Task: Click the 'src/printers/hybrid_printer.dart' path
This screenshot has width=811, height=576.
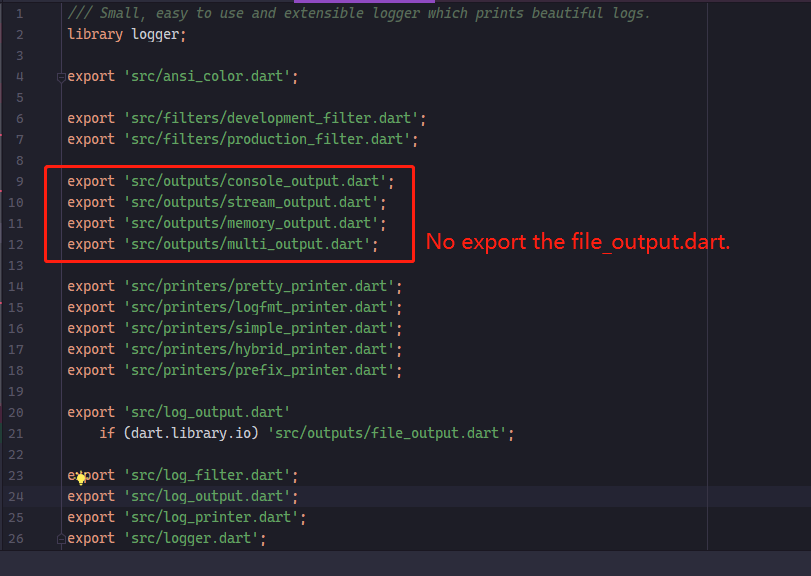Action: [x=259, y=350]
